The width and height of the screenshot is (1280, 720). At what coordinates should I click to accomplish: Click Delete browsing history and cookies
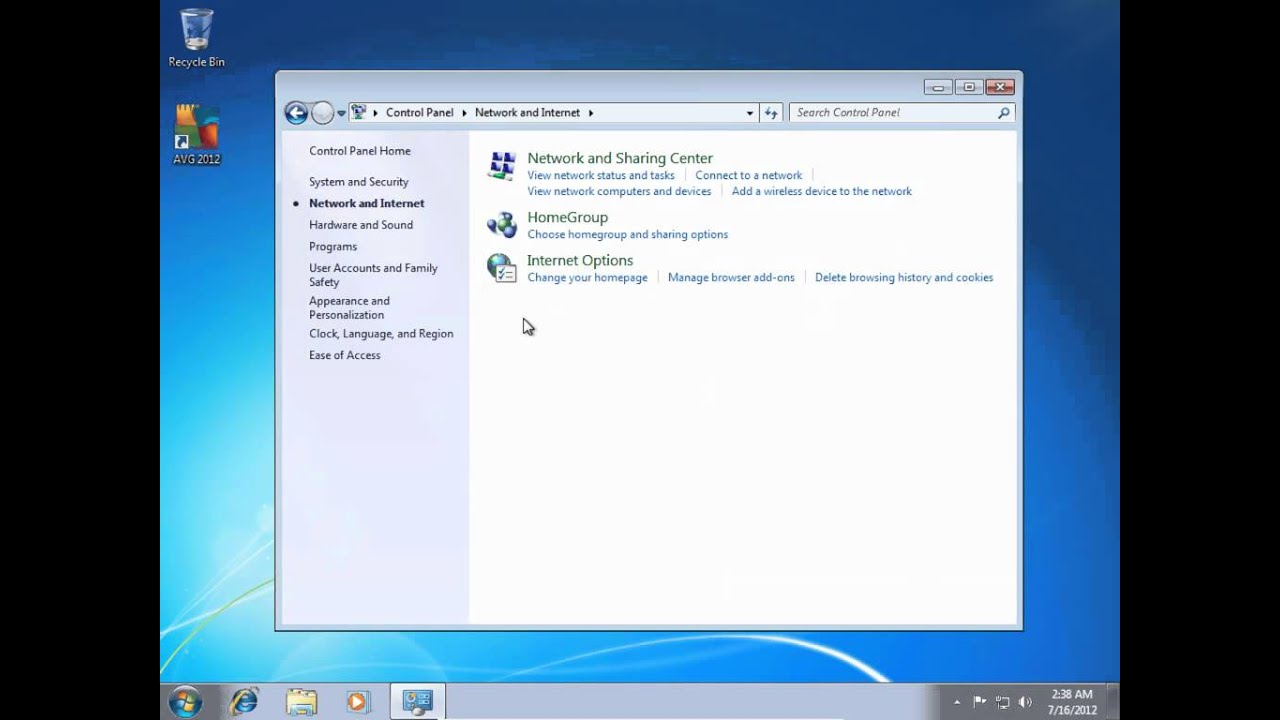[x=904, y=278]
